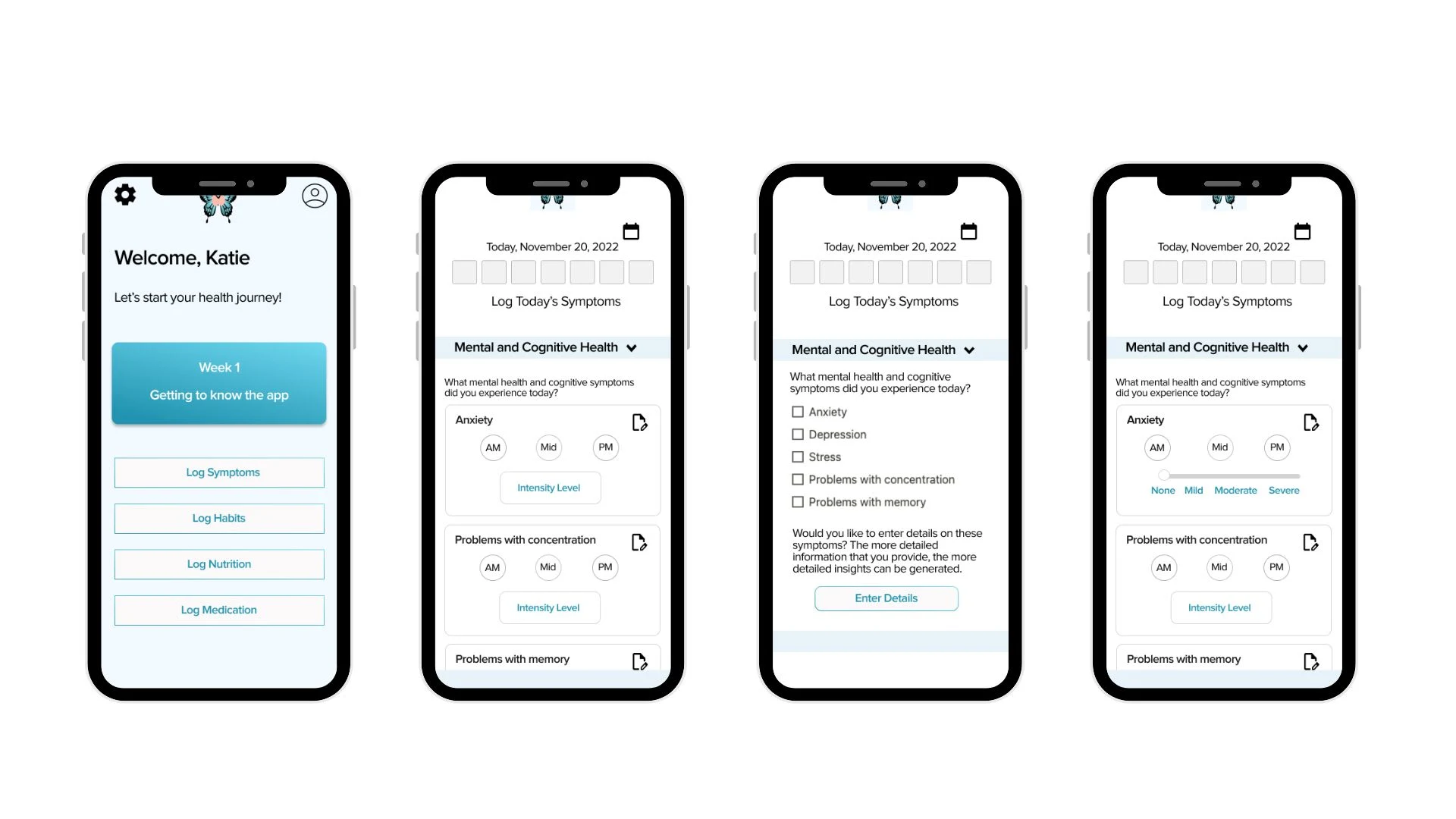Click the profile/account icon top right

click(313, 195)
